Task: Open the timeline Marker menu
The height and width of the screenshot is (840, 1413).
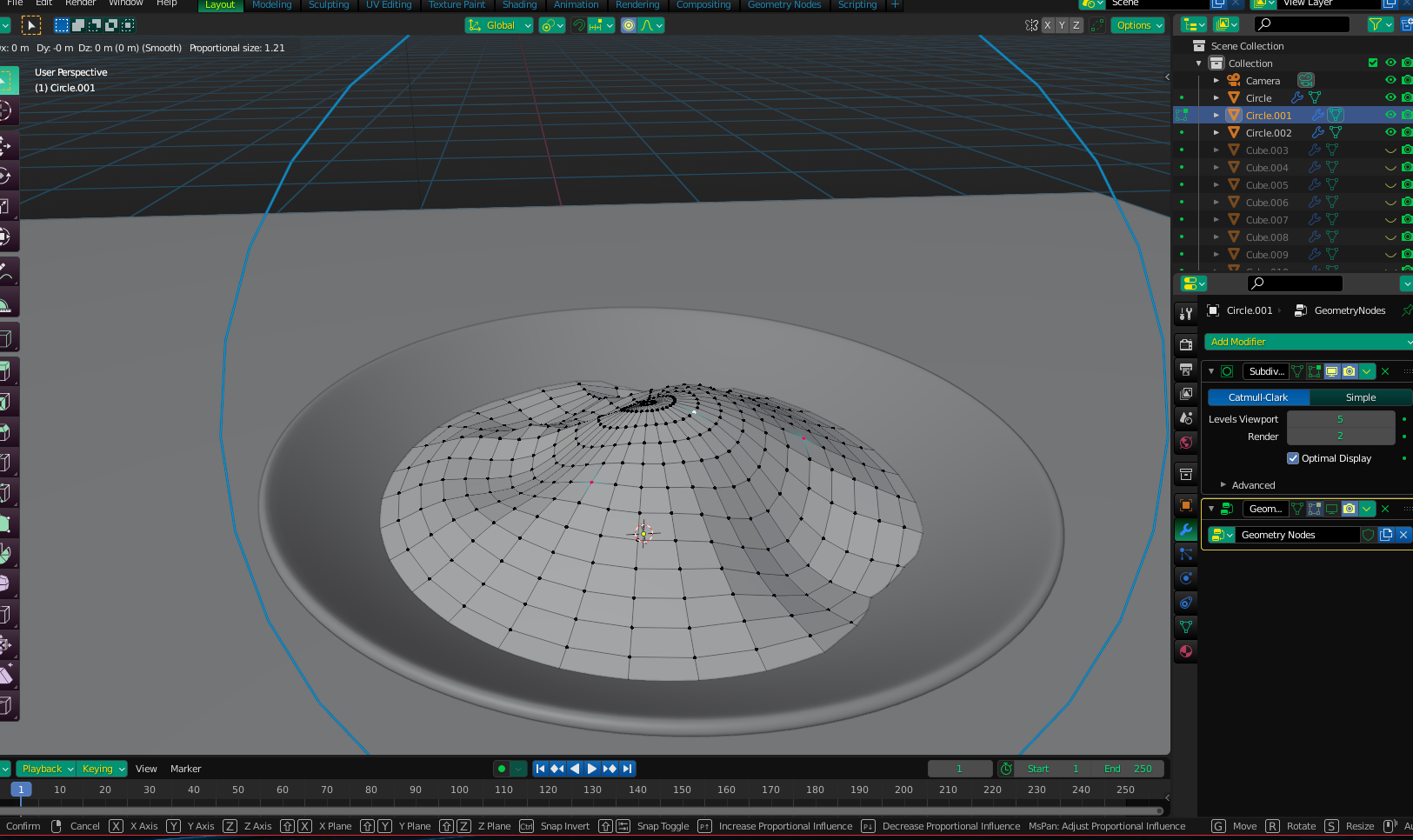Action: point(185,769)
